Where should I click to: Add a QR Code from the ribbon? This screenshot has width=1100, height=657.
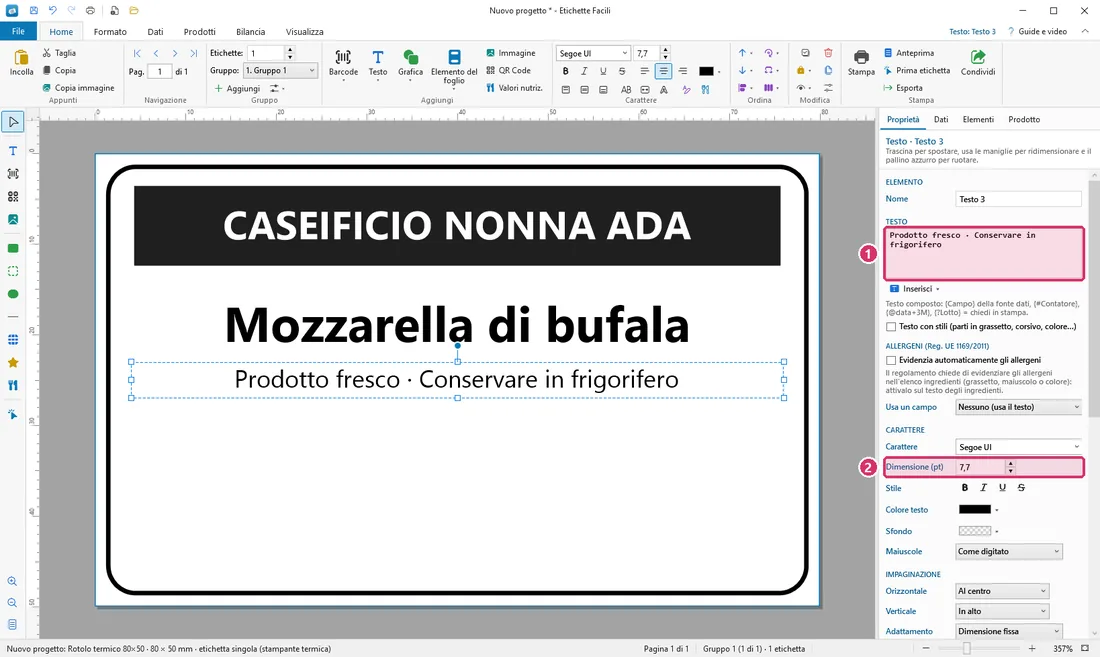click(x=508, y=70)
